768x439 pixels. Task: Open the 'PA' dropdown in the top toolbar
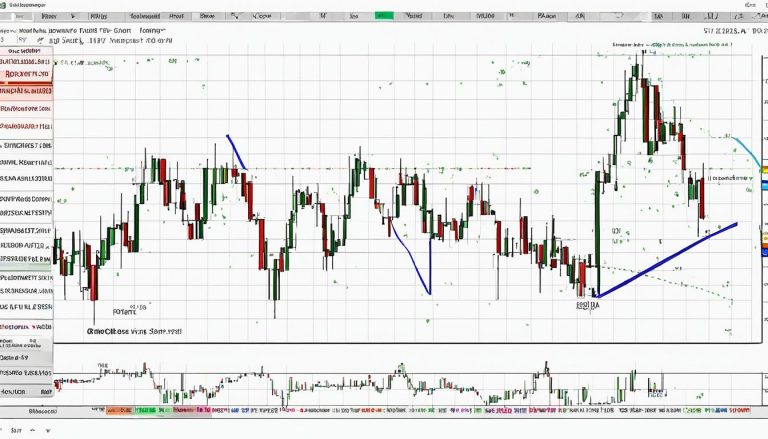[x=548, y=17]
